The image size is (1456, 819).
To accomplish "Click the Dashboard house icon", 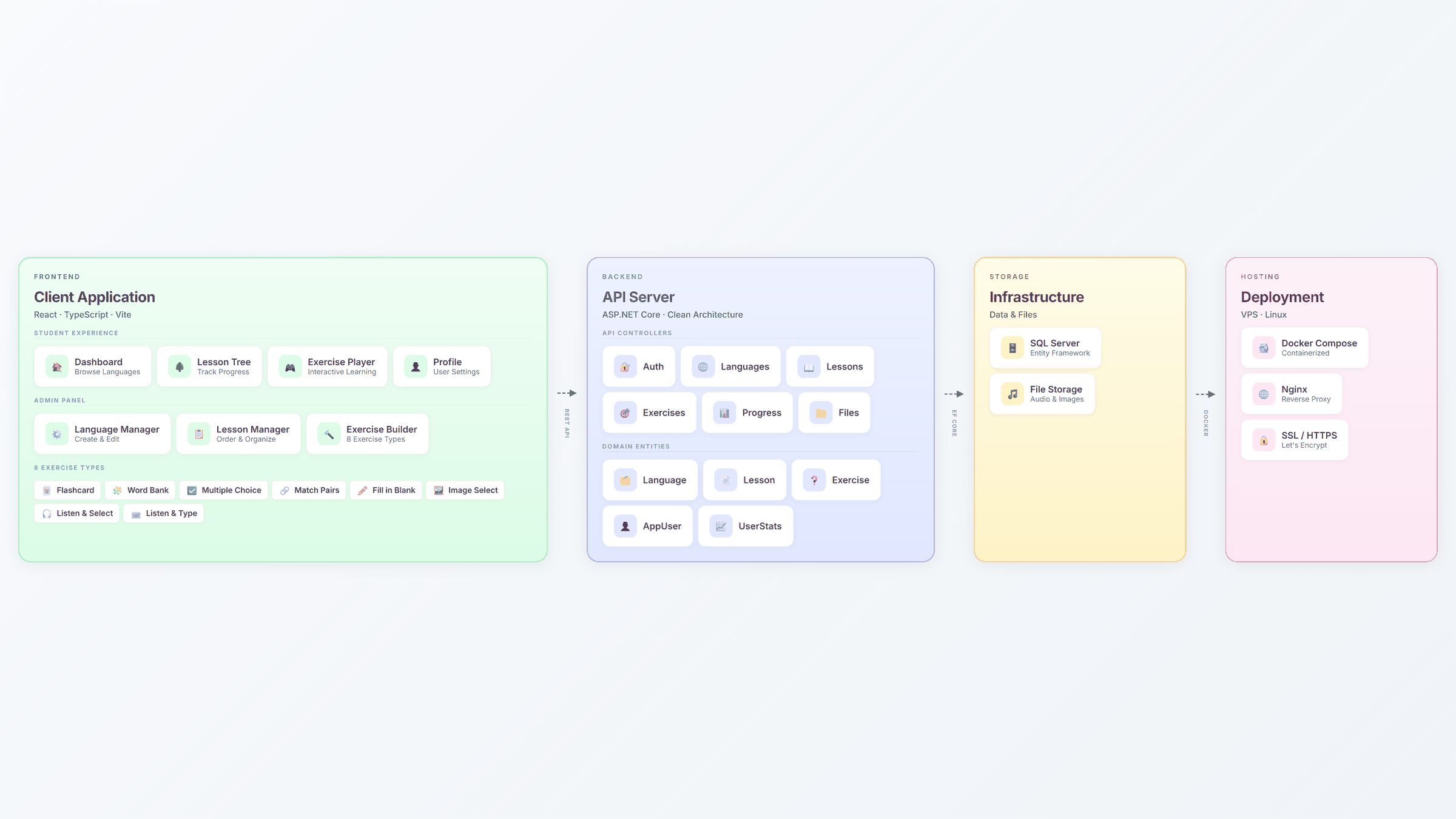I will pyautogui.click(x=57, y=367).
